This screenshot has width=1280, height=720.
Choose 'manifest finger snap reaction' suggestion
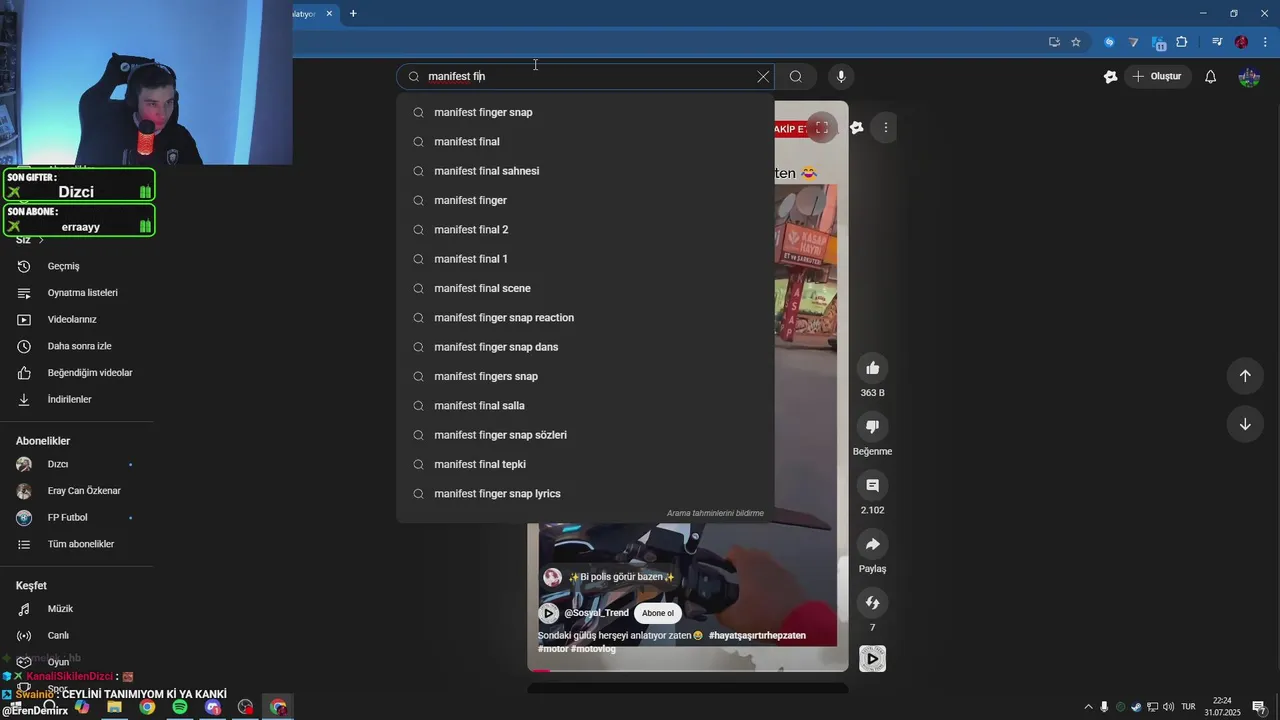point(585,318)
